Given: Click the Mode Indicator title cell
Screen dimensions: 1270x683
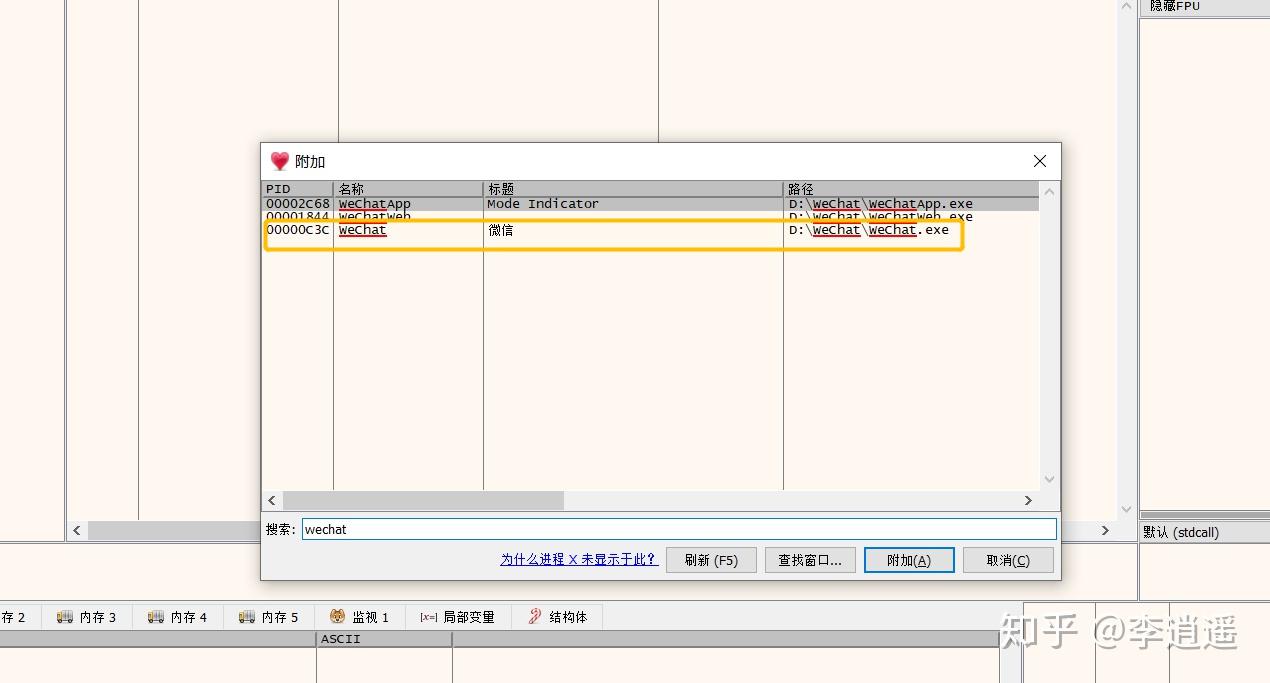Looking at the screenshot, I should pyautogui.click(x=543, y=204).
